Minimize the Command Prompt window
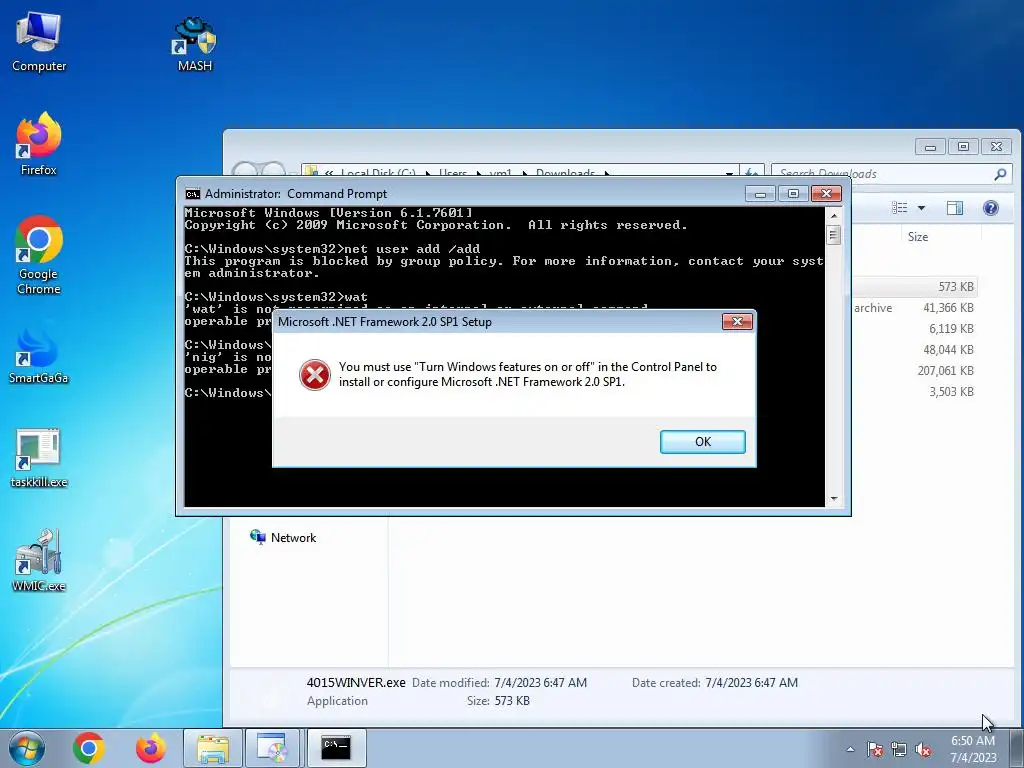This screenshot has width=1024, height=768. 760,194
